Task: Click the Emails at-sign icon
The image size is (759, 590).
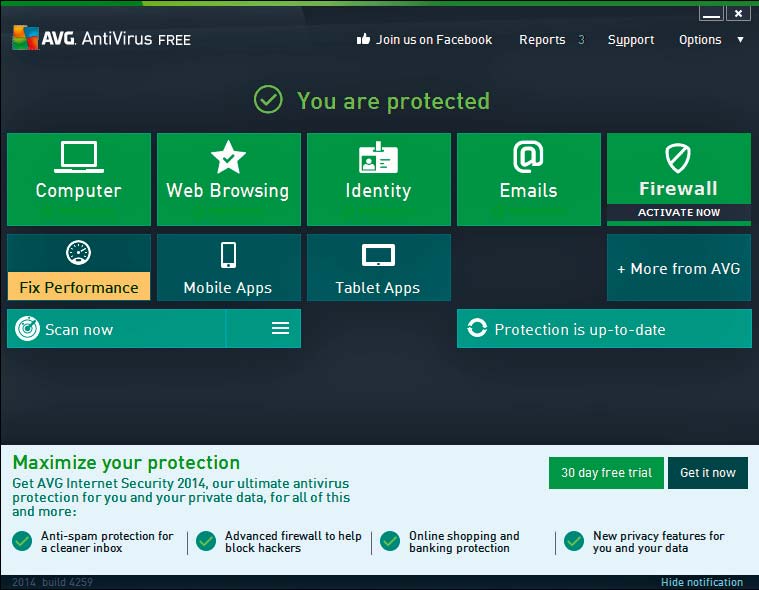Action: pos(528,156)
